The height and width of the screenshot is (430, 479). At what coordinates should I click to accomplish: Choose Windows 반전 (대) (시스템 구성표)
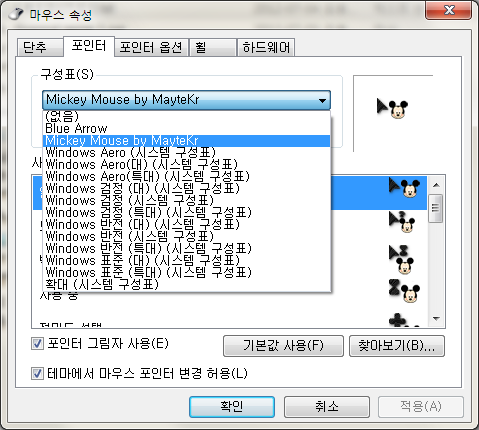tap(187, 224)
